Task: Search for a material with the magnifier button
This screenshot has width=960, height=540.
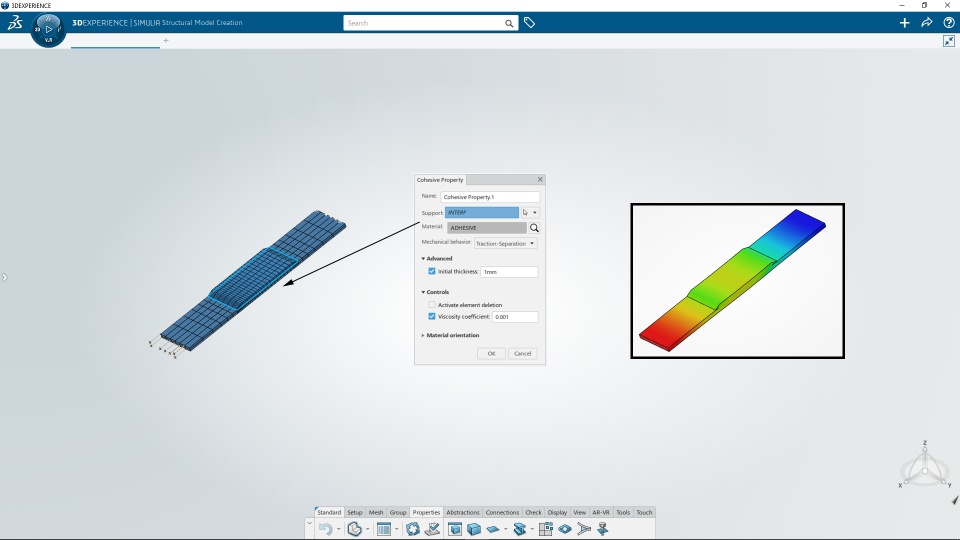Action: coord(534,228)
